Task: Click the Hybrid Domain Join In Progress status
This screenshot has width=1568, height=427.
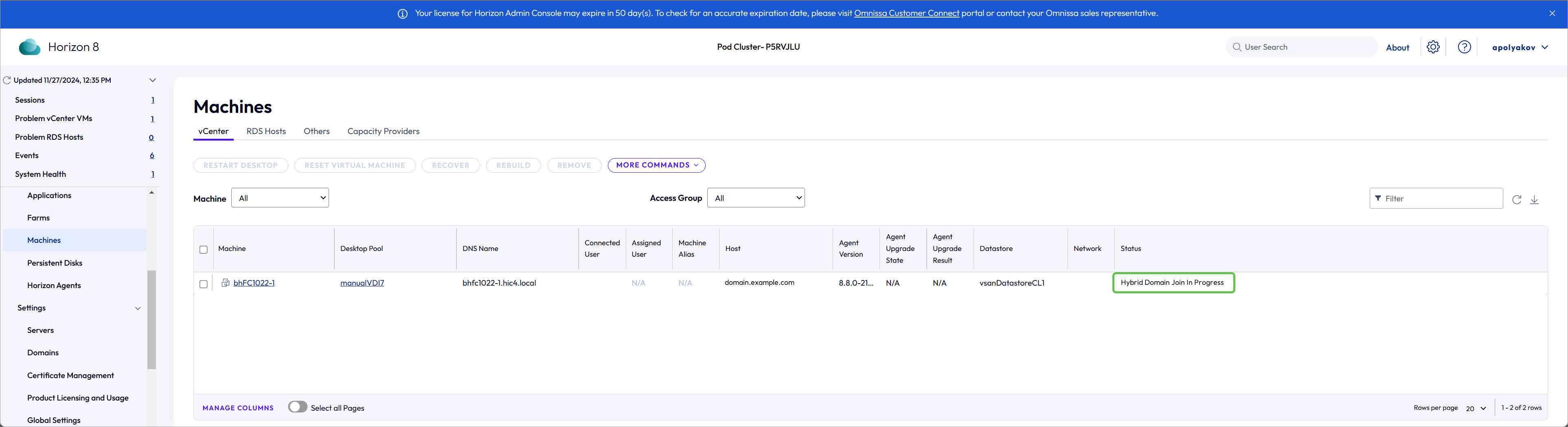Action: [x=1172, y=283]
